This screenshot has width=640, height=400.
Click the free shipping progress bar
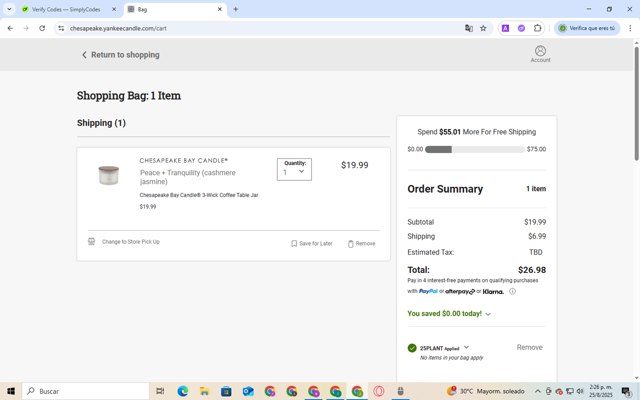(474, 149)
